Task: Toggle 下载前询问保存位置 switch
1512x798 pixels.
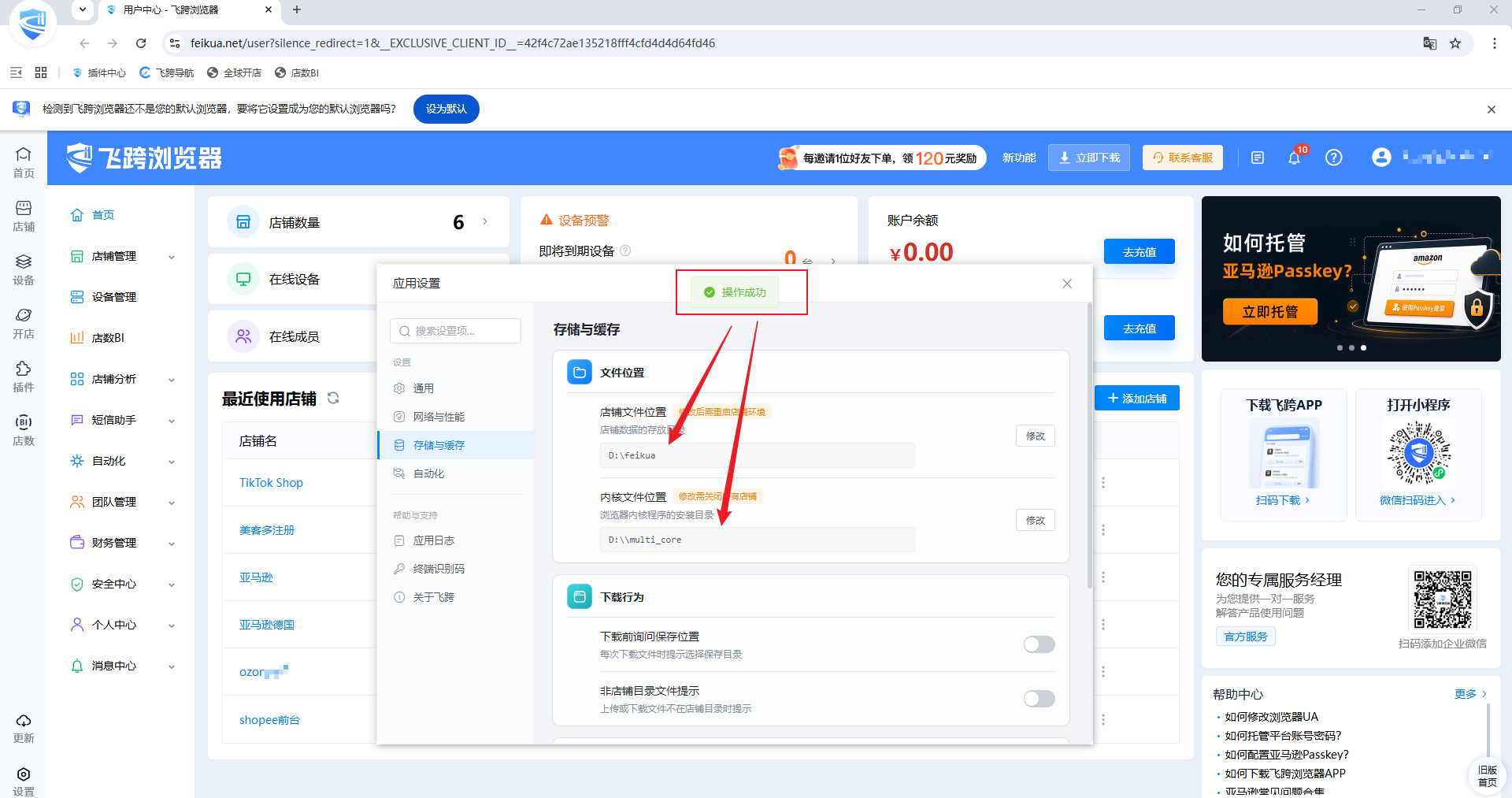Action: click(x=1039, y=644)
